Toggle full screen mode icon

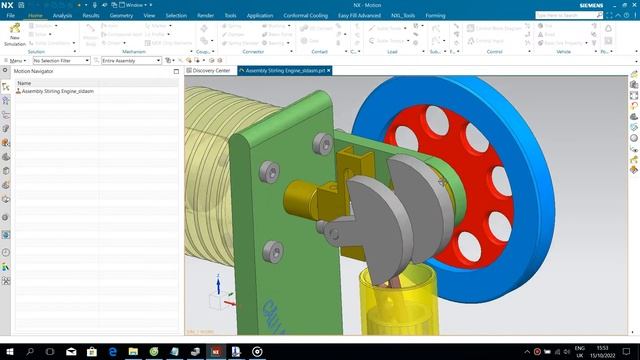point(609,16)
